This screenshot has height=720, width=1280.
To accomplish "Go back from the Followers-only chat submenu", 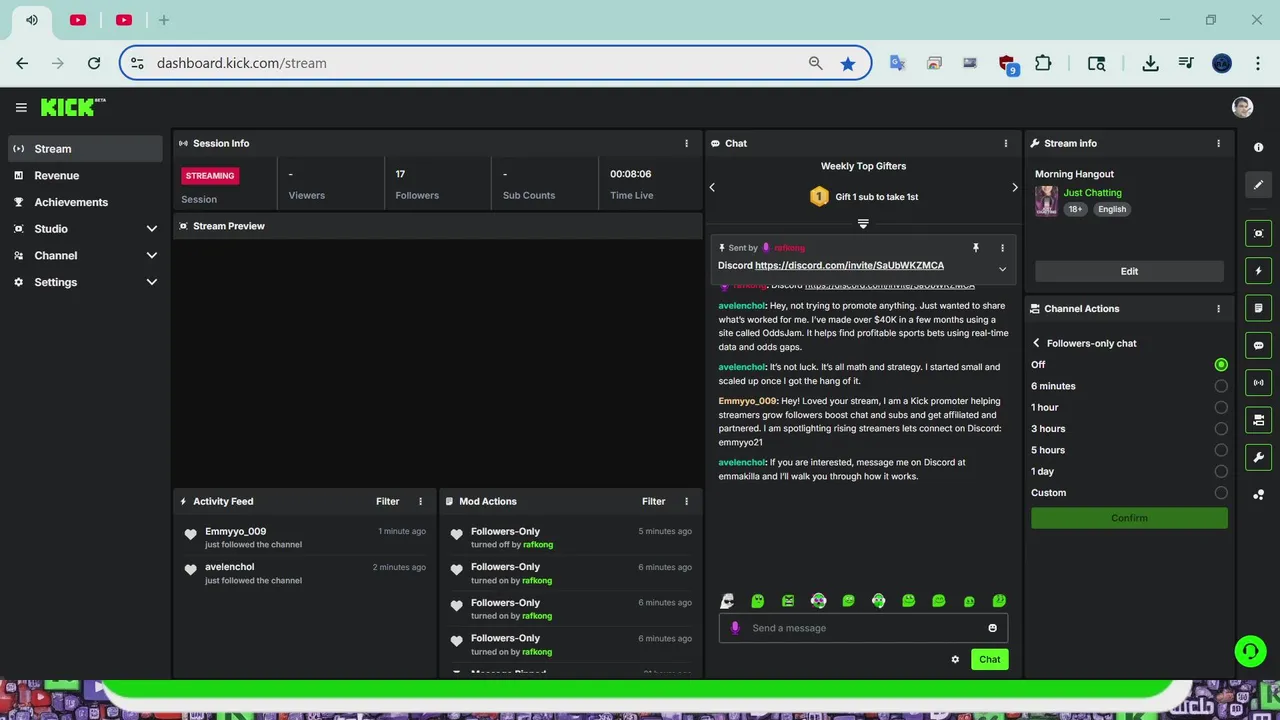I will pyautogui.click(x=1036, y=343).
